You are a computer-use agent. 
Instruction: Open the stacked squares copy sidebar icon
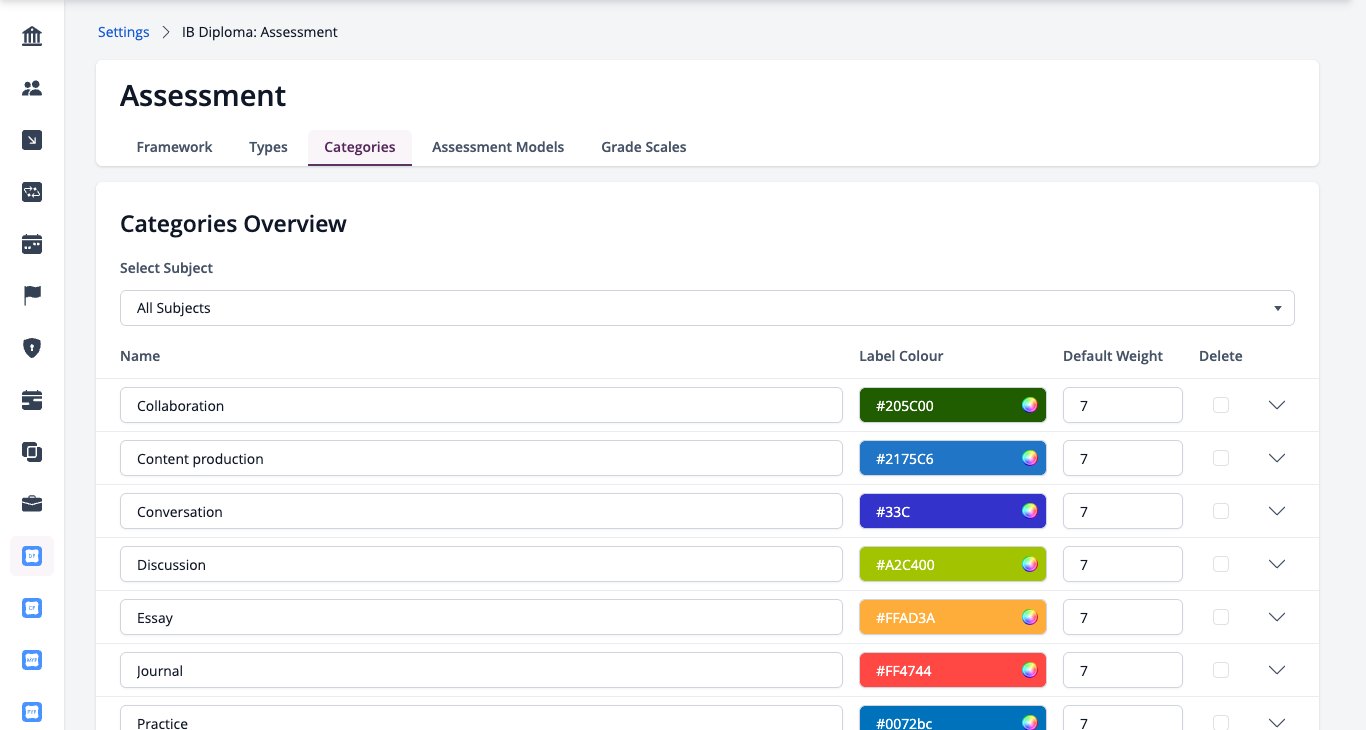(32, 452)
